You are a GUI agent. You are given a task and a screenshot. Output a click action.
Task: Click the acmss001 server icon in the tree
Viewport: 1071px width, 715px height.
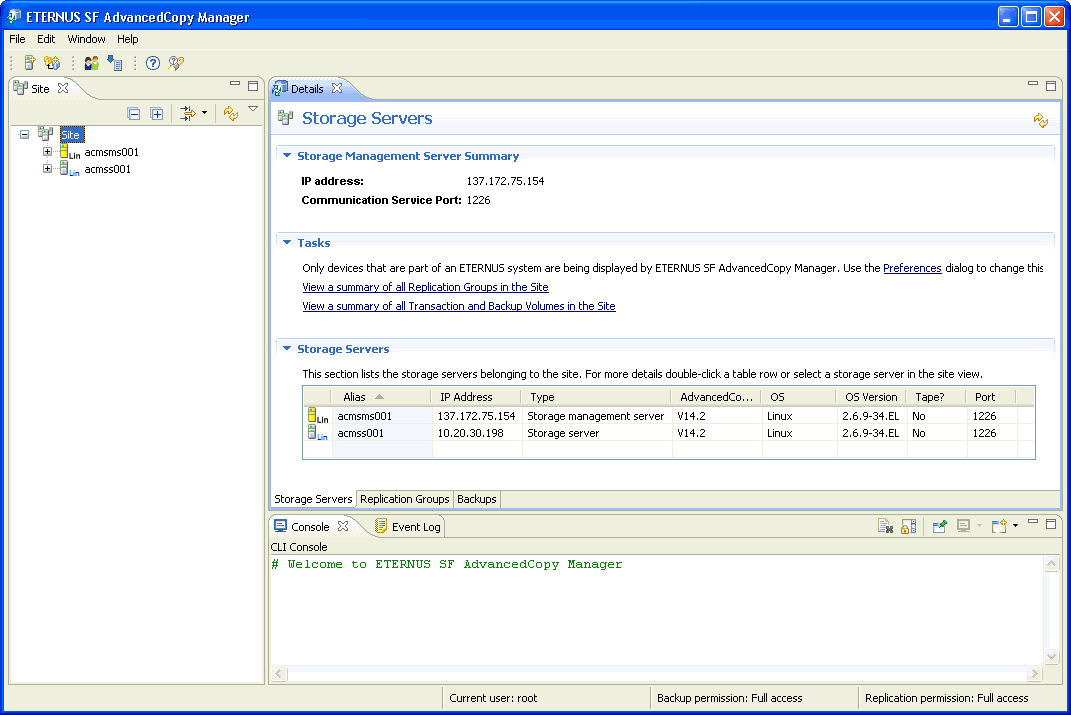point(69,169)
